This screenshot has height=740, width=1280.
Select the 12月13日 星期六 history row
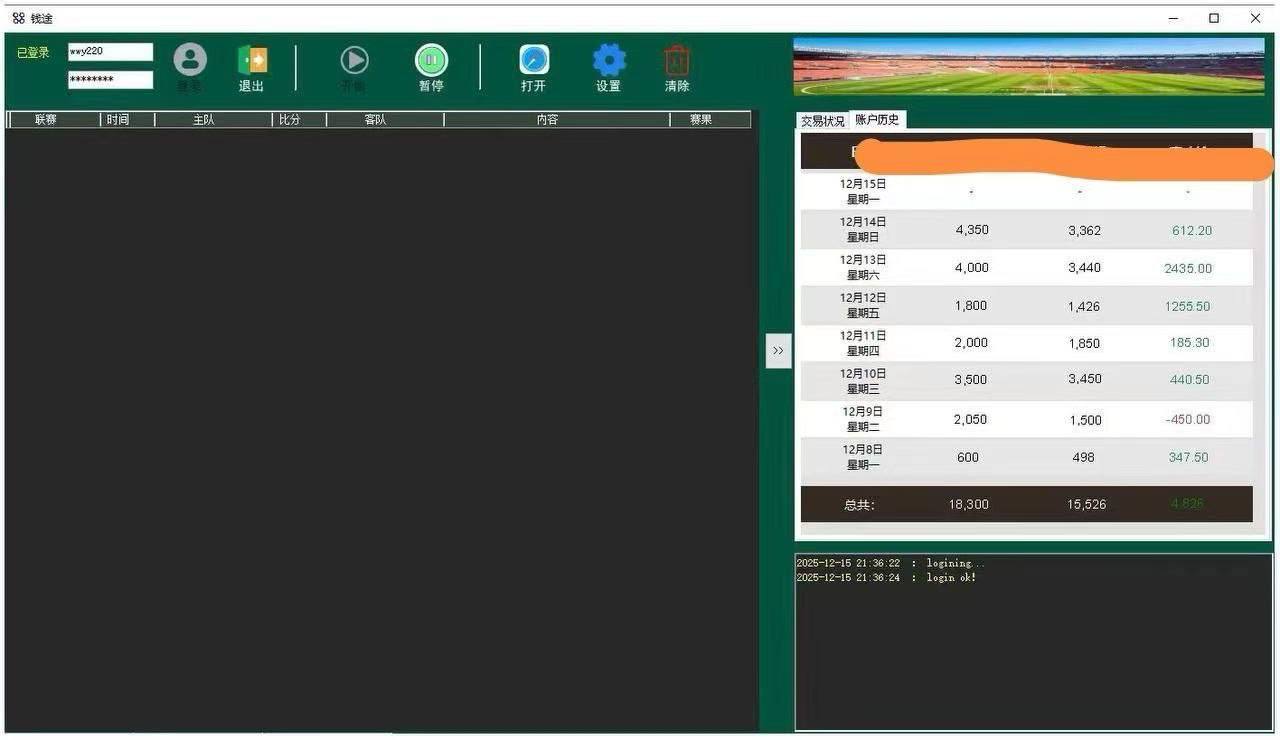pyautogui.click(x=1026, y=268)
